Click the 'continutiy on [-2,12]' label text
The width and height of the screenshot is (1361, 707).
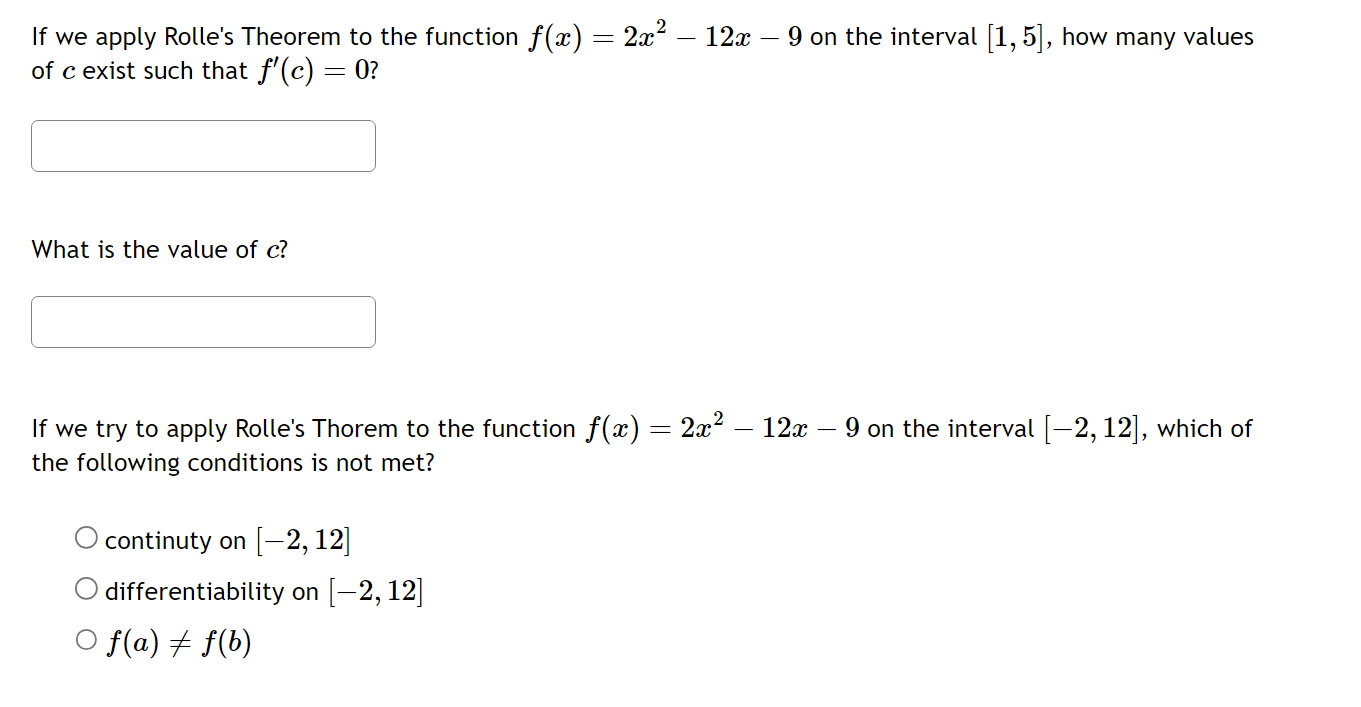coord(225,538)
